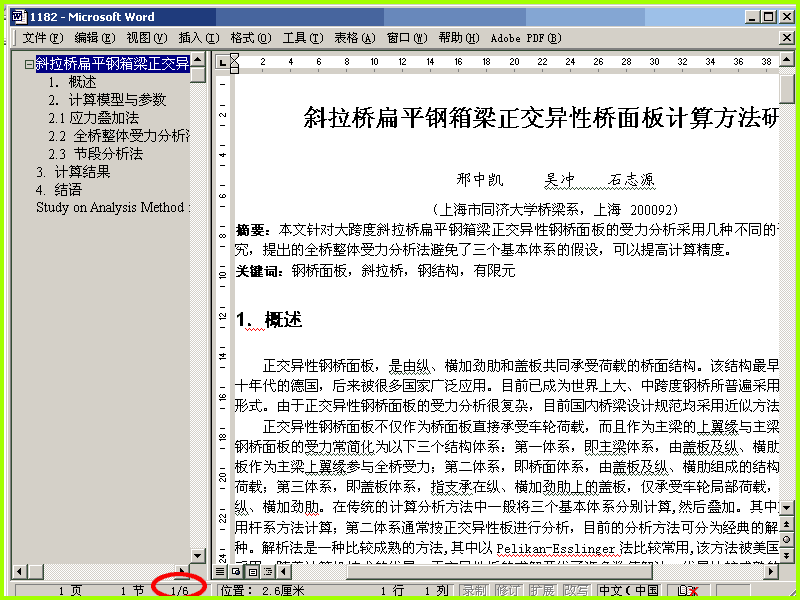Click Select Browse Object round button
This screenshot has height=600, width=800.
pyautogui.click(x=786, y=540)
